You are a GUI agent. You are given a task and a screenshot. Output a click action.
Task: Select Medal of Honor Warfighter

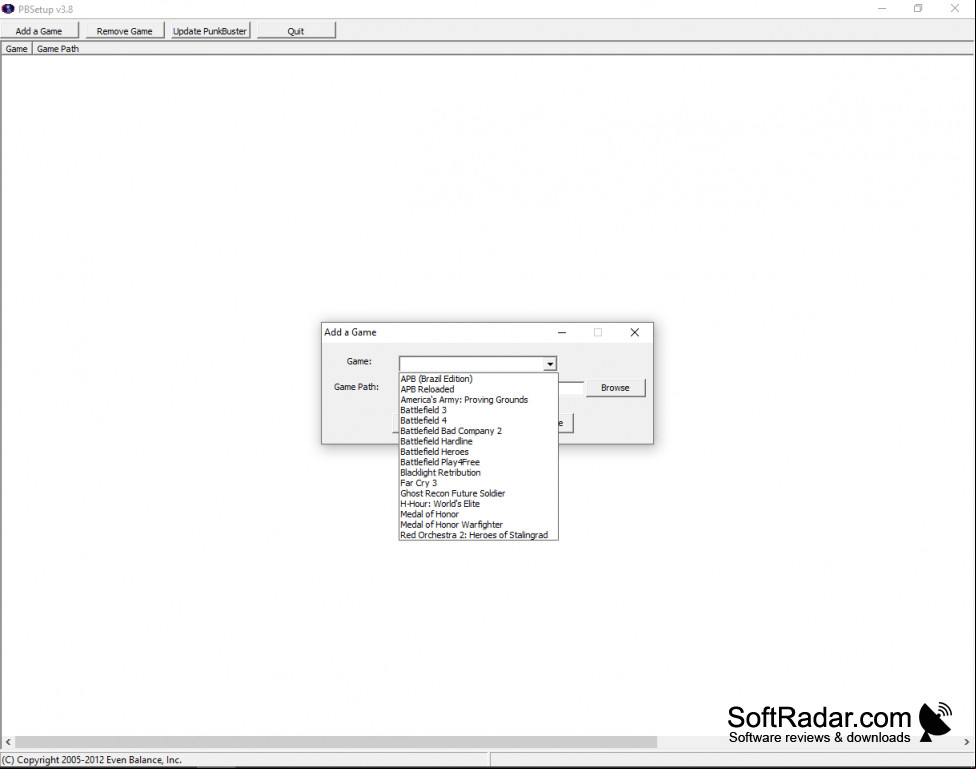[478, 524]
